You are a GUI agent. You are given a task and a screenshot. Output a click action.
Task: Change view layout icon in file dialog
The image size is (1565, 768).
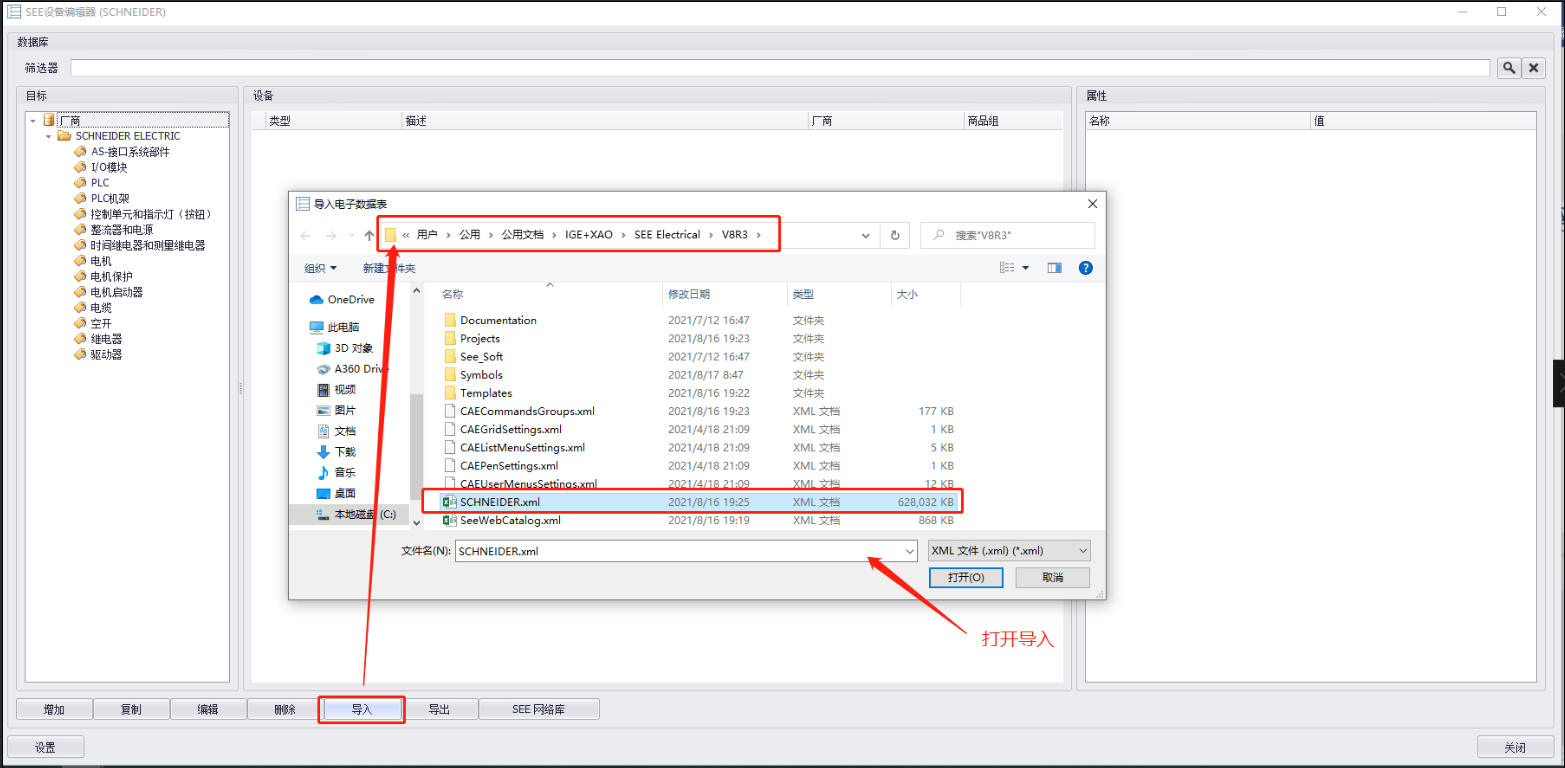(x=1007, y=268)
